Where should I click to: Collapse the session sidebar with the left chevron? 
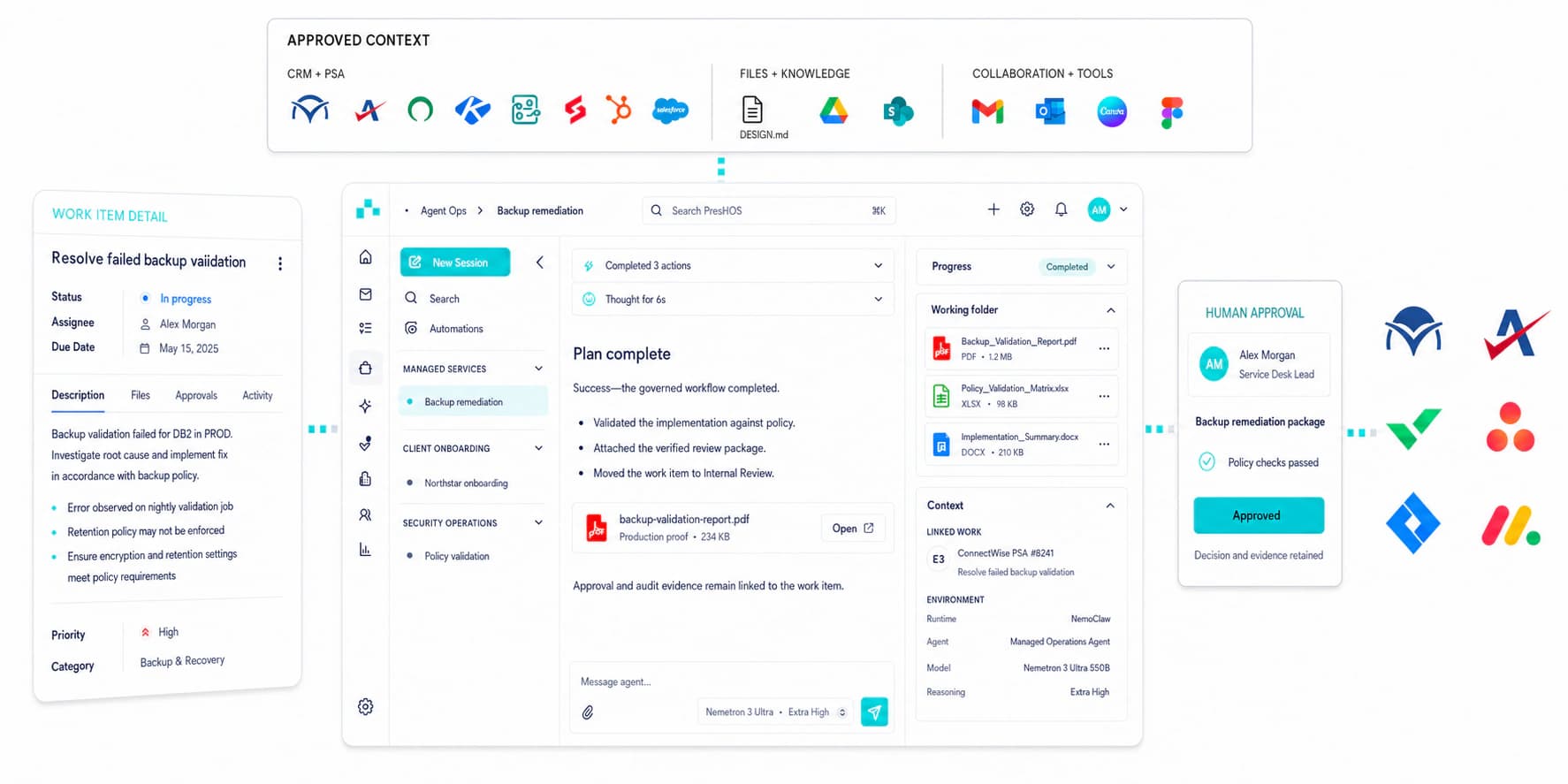coord(539,263)
